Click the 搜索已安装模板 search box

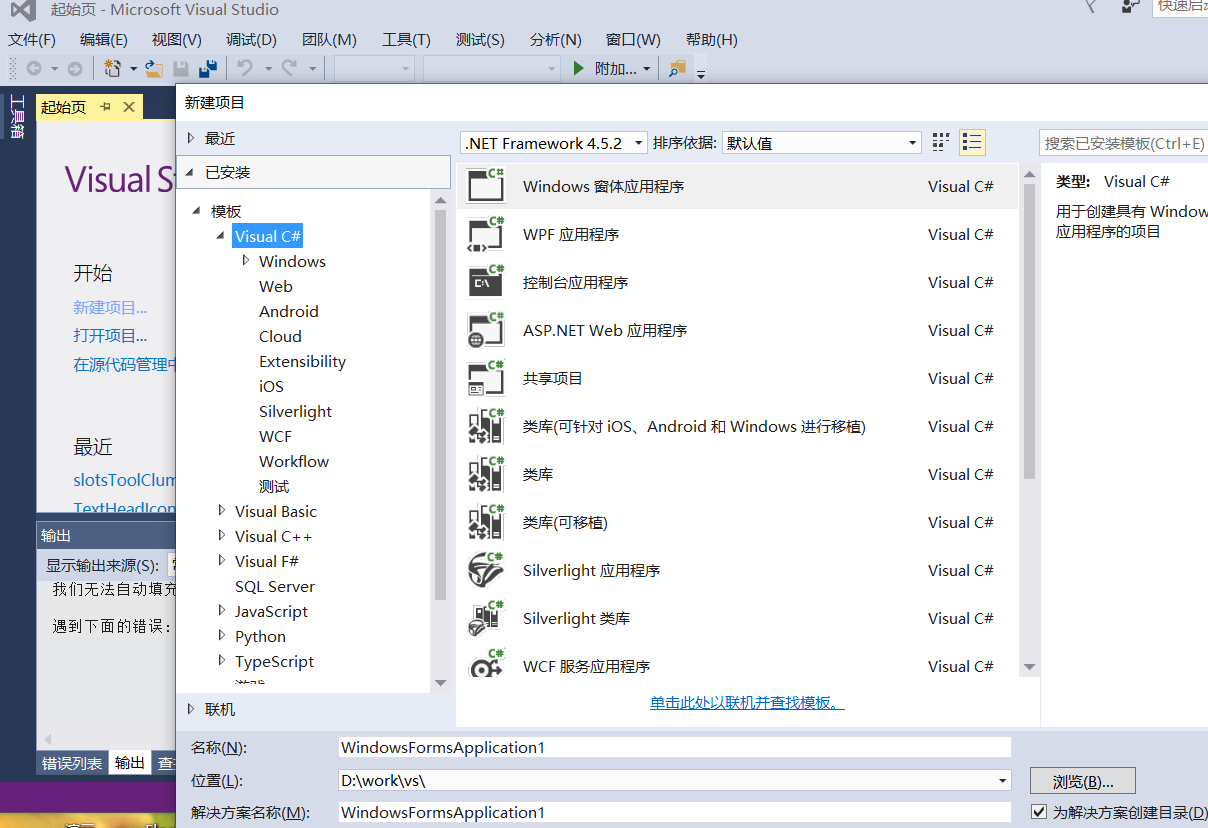point(1124,143)
